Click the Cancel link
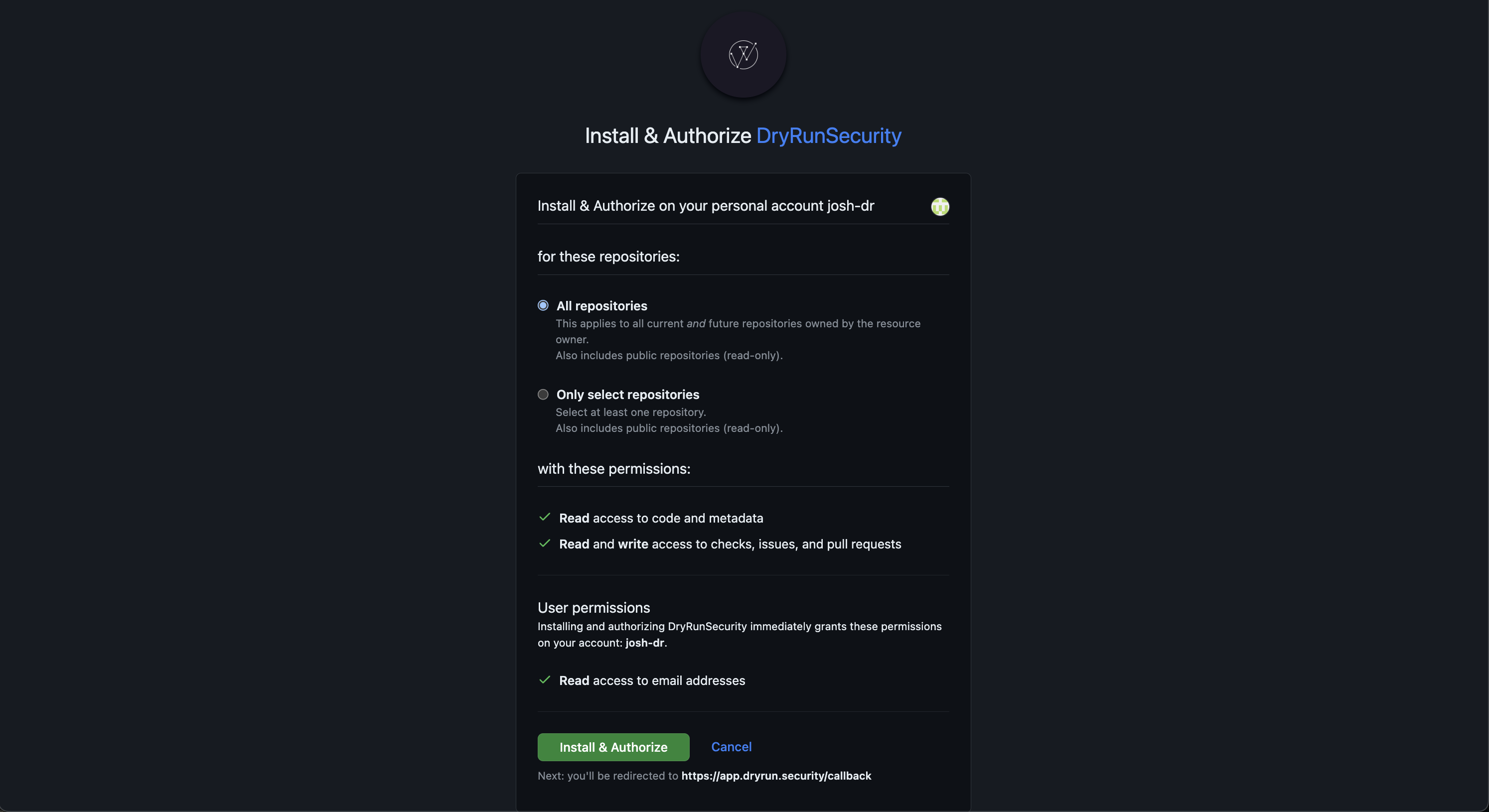The width and height of the screenshot is (1489, 812). coord(731,747)
